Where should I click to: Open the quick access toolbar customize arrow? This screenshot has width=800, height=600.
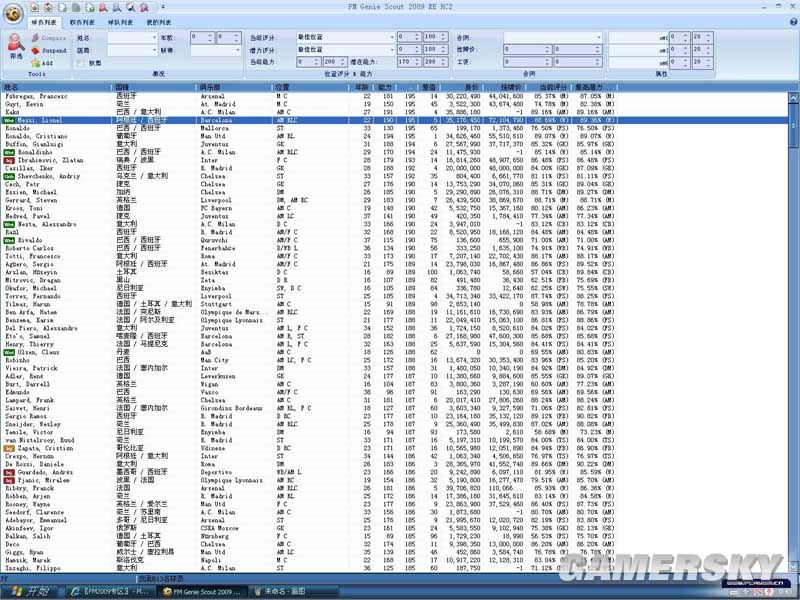[163, 7]
